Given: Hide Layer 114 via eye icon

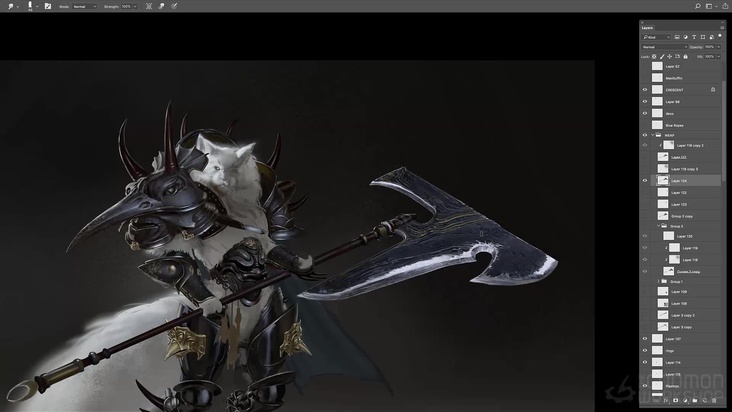Looking at the screenshot, I should [645, 362].
